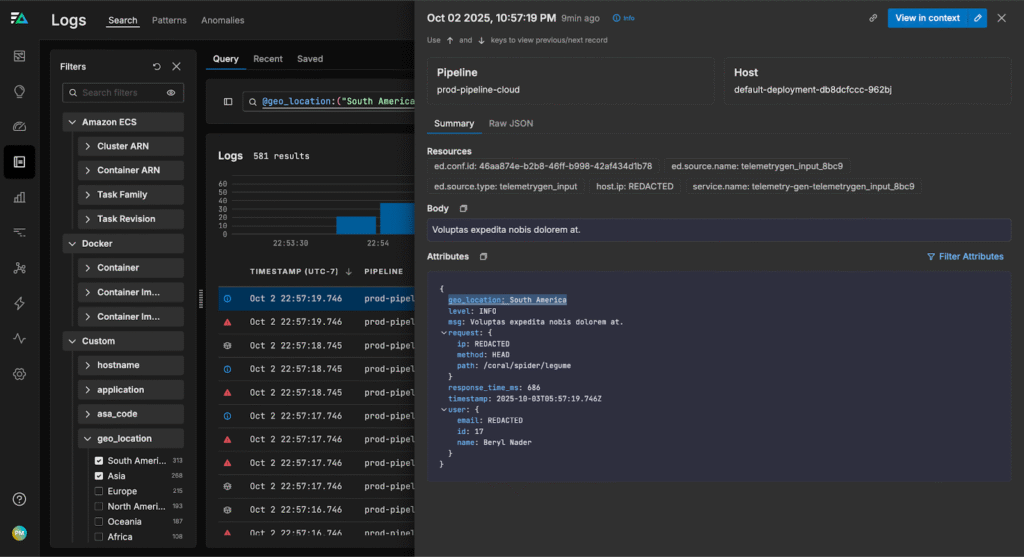Image resolution: width=1024 pixels, height=557 pixels.
Task: Switch to the Raw JSON tab
Action: tap(510, 124)
